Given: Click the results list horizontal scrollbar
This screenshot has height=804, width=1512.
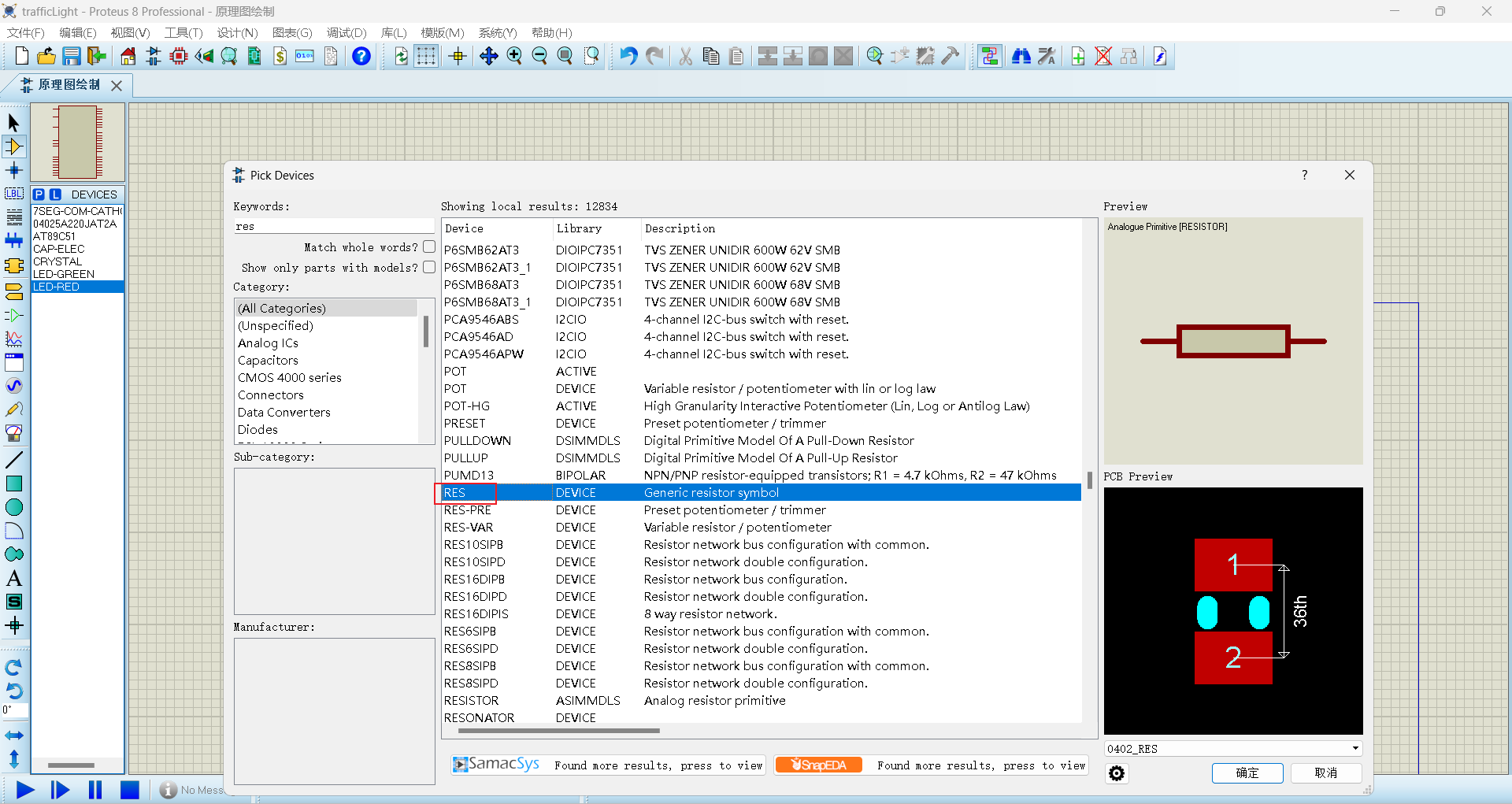Looking at the screenshot, I should (x=558, y=731).
